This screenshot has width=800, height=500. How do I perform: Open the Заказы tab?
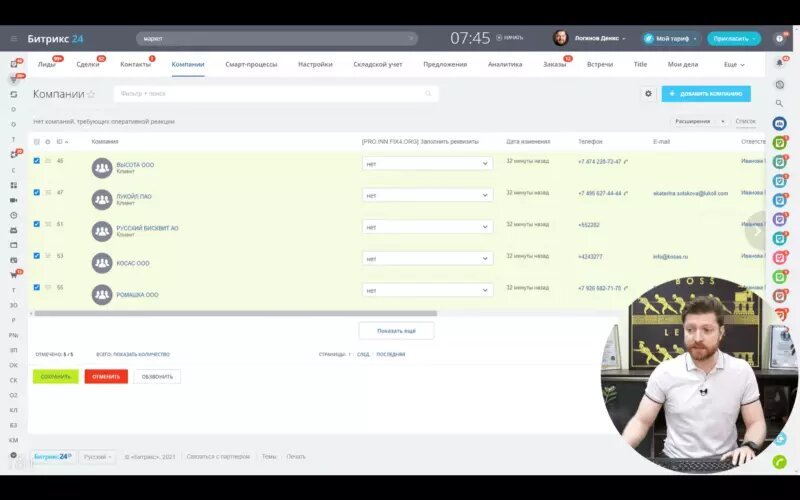pyautogui.click(x=555, y=64)
